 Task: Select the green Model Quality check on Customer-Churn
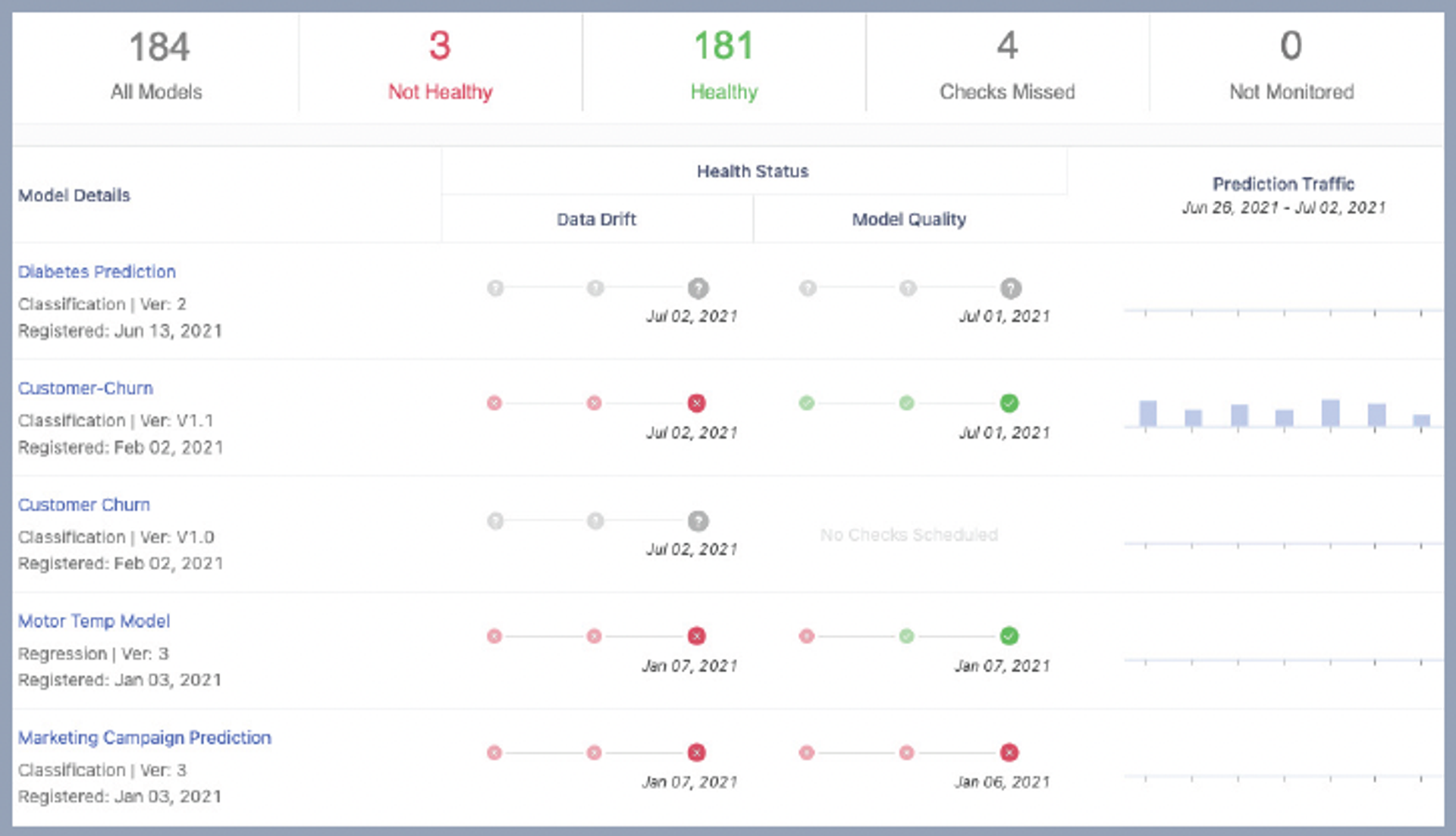pyautogui.click(x=1009, y=403)
